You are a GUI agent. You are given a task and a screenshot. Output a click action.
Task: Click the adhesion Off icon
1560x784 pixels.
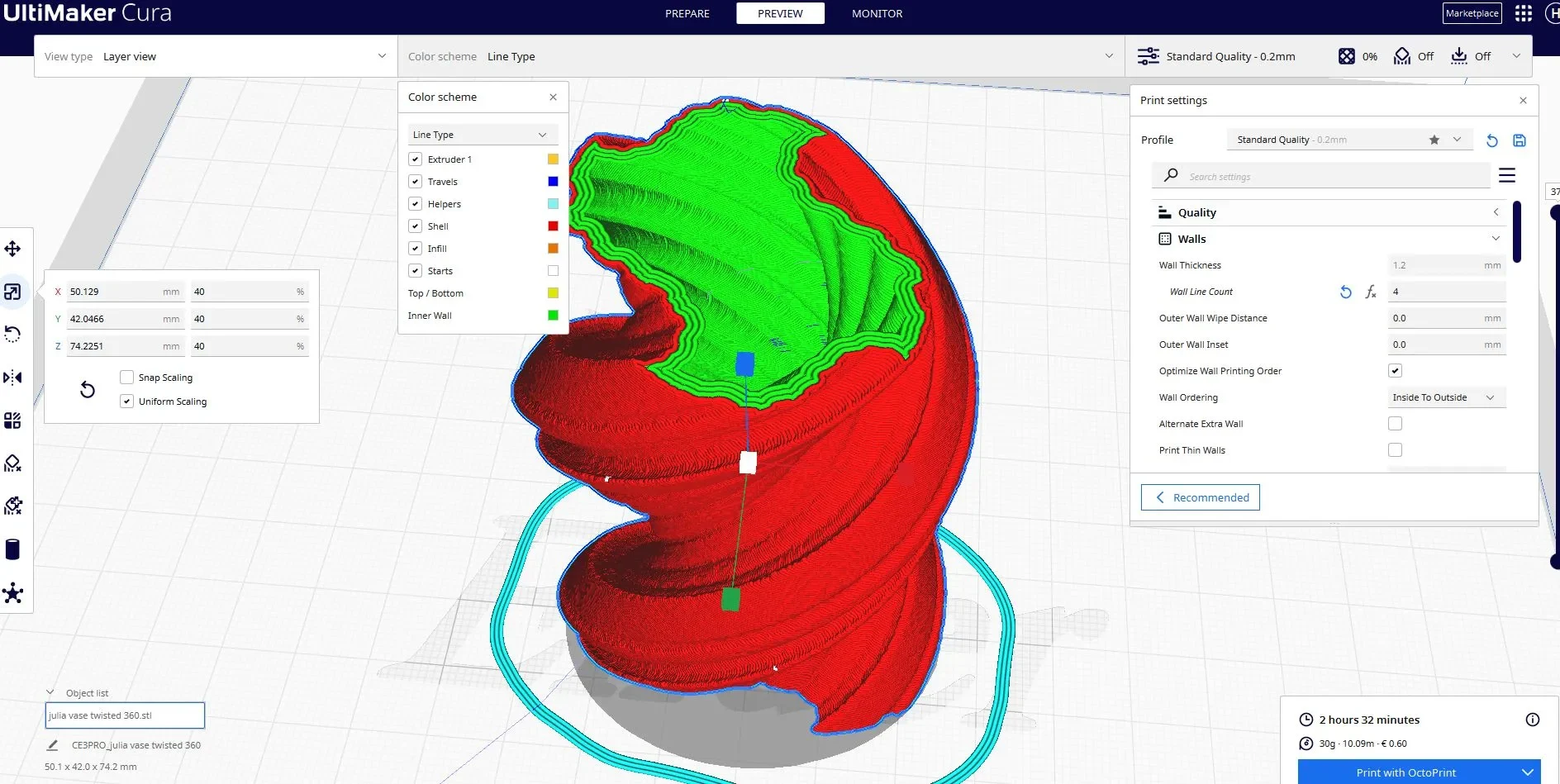(x=1459, y=56)
